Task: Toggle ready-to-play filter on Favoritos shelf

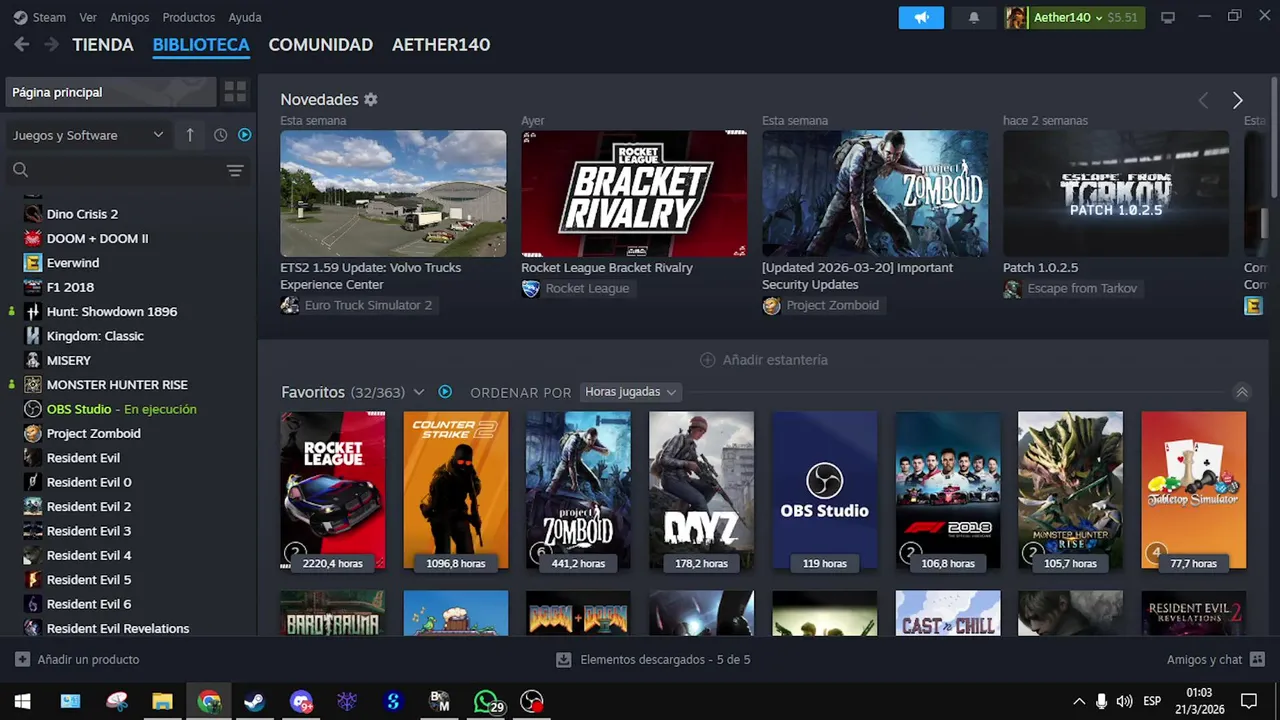Action: pos(445,392)
